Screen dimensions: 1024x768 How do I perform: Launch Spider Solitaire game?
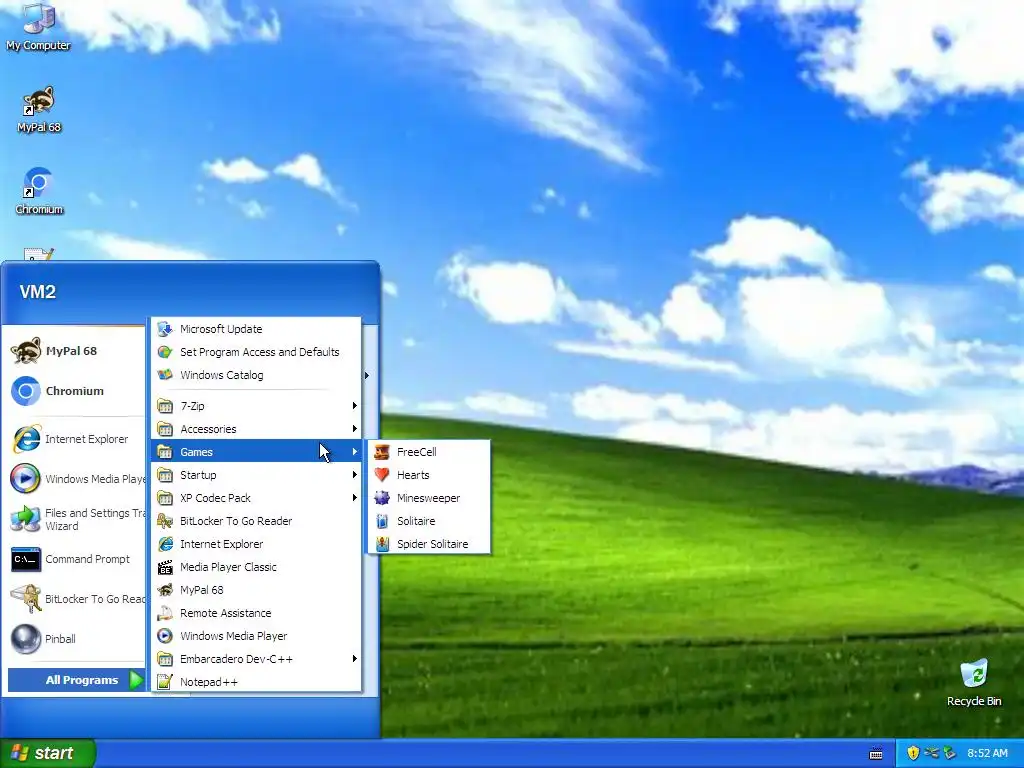(x=428, y=543)
